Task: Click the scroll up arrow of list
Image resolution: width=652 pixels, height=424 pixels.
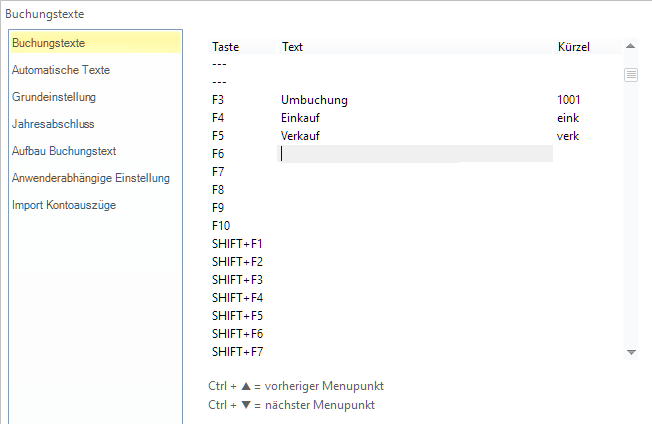Action: (x=631, y=46)
